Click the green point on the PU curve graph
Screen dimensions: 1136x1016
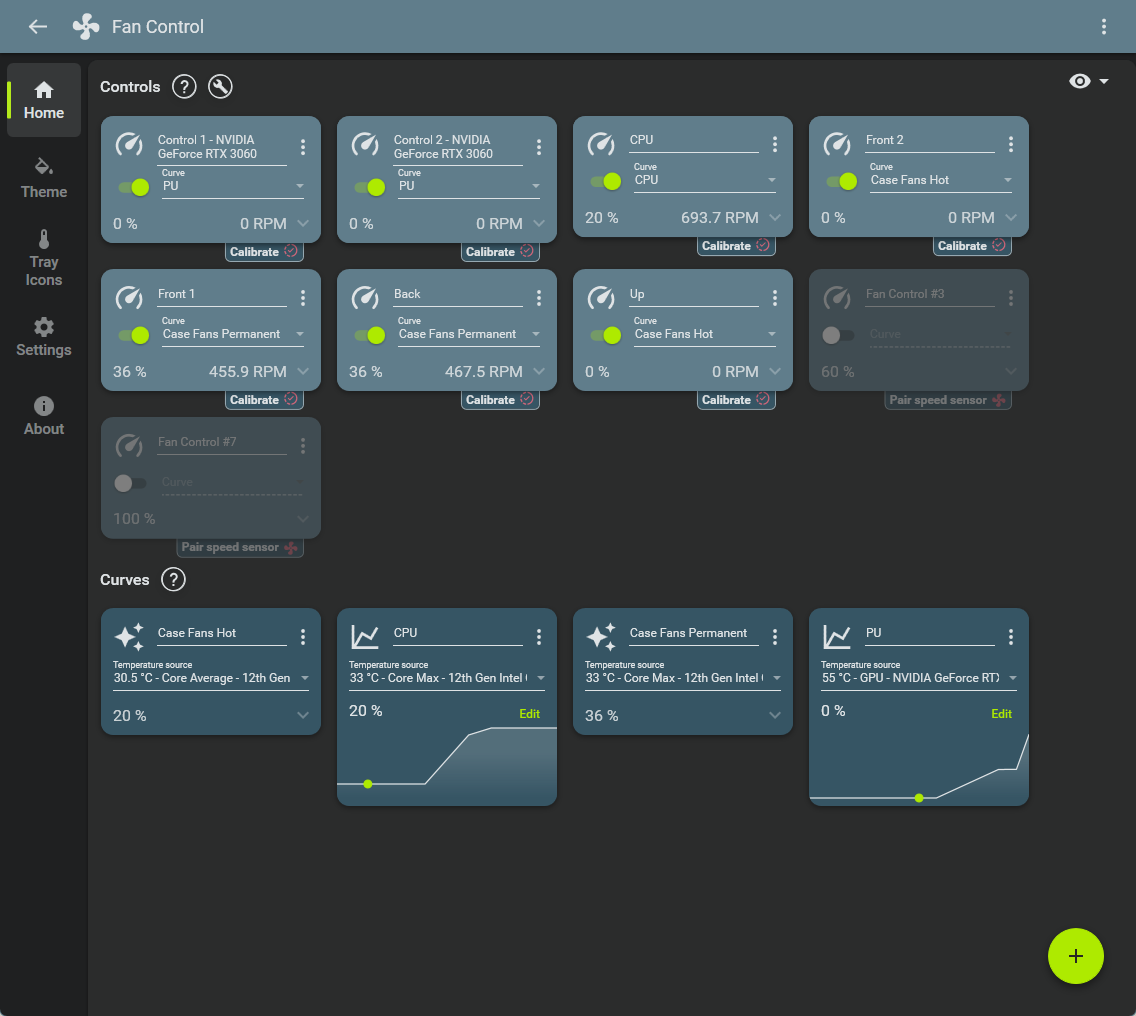[x=919, y=798]
